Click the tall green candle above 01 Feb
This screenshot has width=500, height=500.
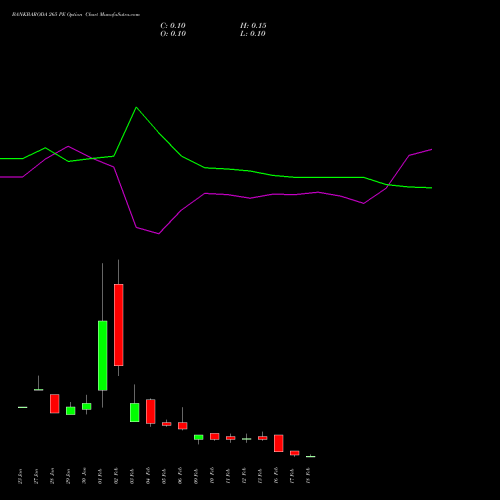click(103, 355)
